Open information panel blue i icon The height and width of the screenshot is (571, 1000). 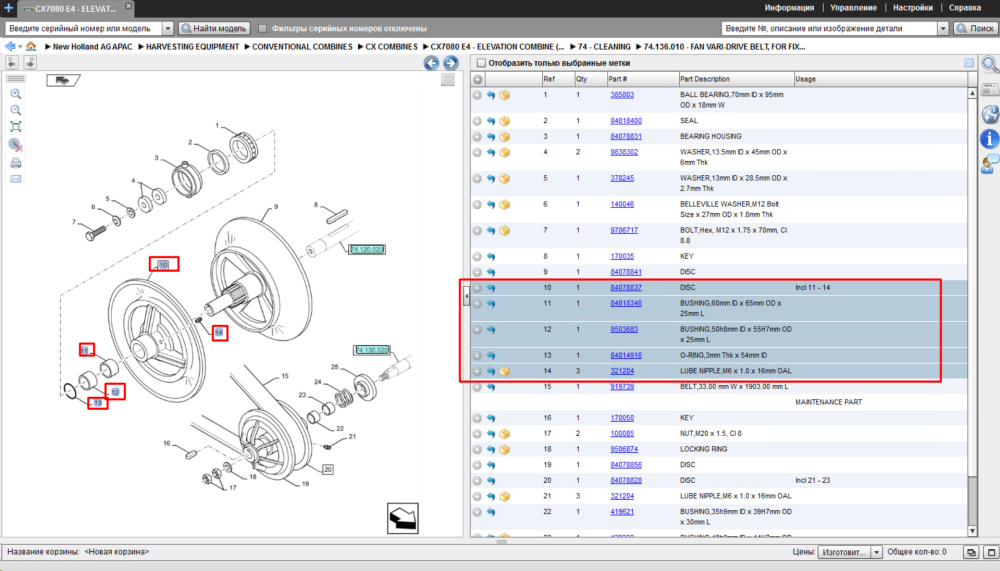pyautogui.click(x=989, y=138)
